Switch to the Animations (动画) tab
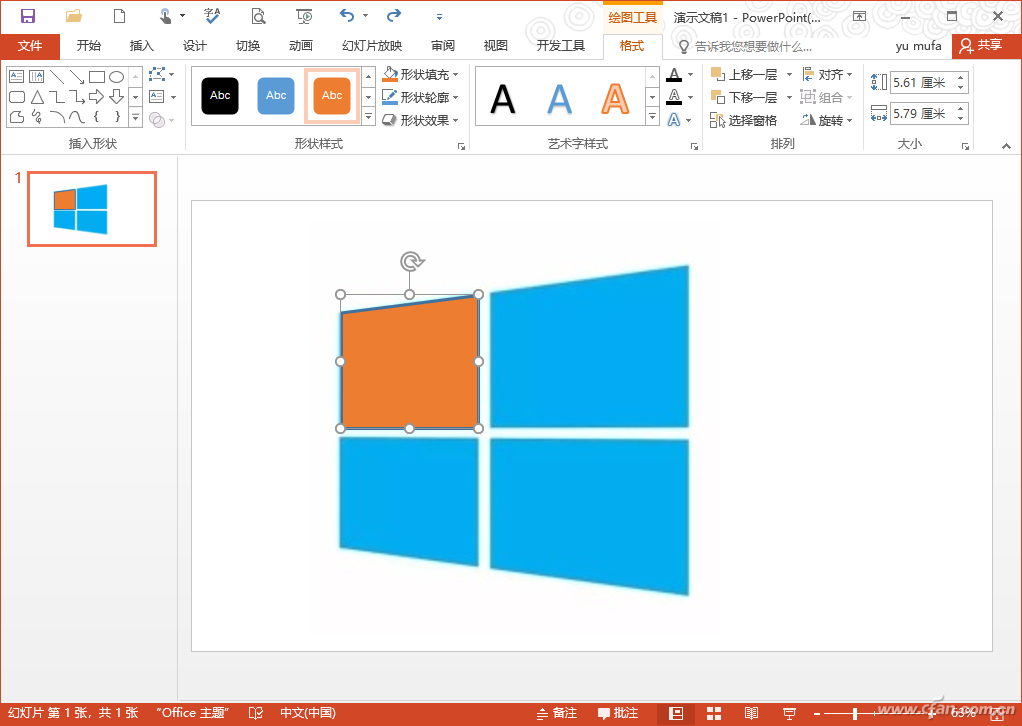The image size is (1022, 726). click(301, 46)
